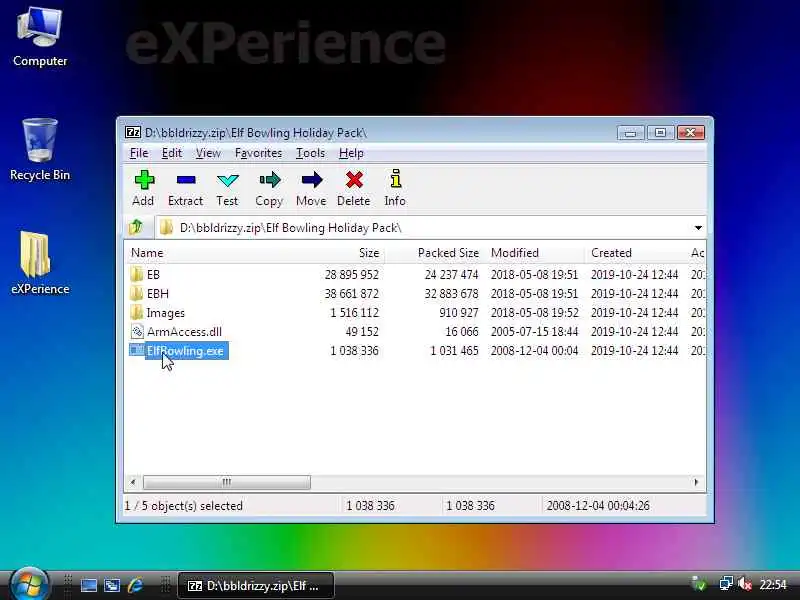Open Info from the toolbar
The width and height of the screenshot is (800, 600).
[x=395, y=188]
